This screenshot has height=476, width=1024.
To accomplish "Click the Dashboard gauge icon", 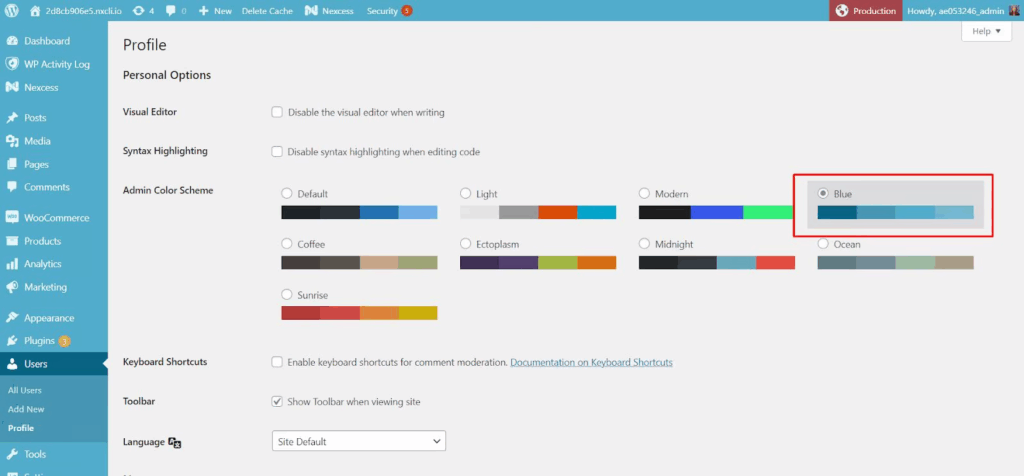I will (12, 40).
